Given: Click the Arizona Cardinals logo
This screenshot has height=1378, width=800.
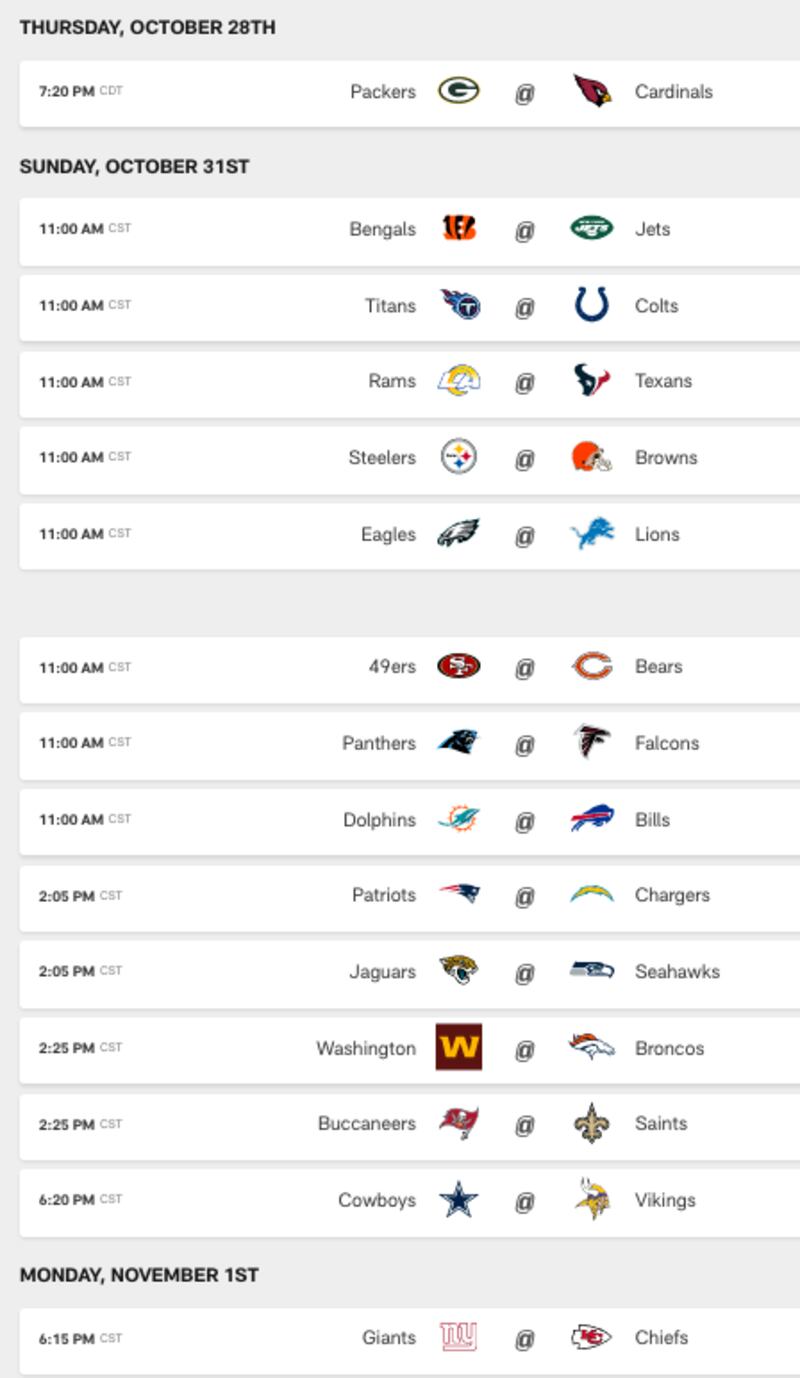Looking at the screenshot, I should tap(592, 92).
